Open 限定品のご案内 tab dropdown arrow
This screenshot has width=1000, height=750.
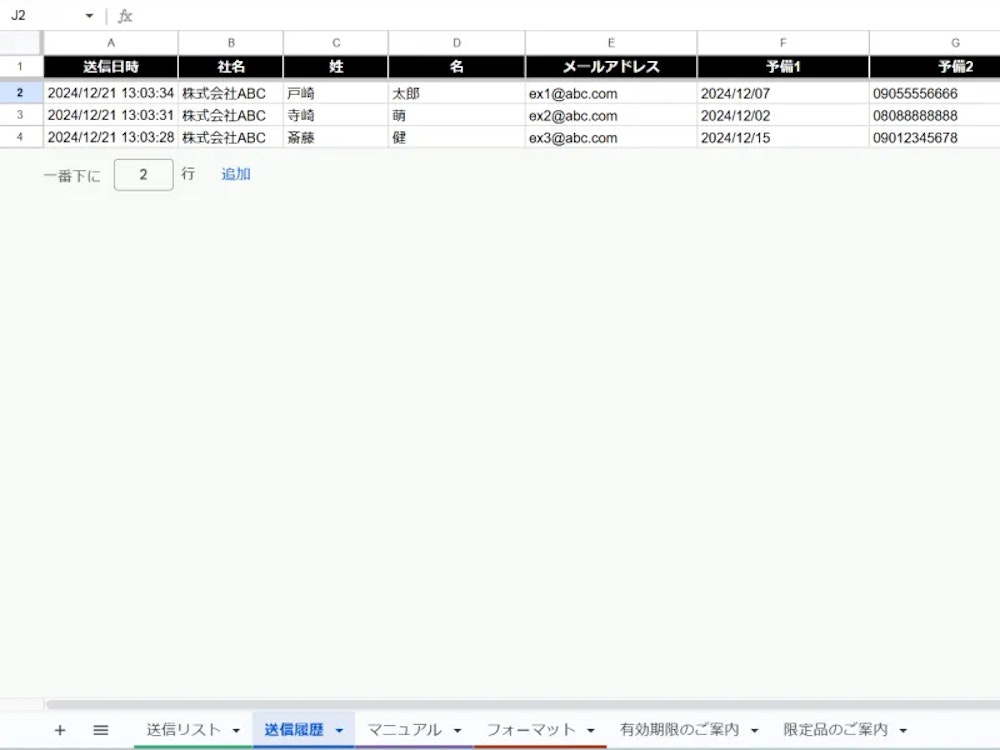coord(903,731)
